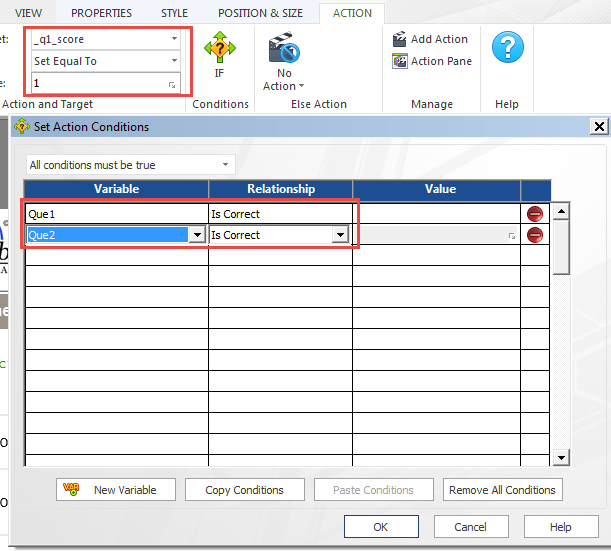Click Remove All Conditions
Viewport: 611px width, 551px height.
[503, 490]
